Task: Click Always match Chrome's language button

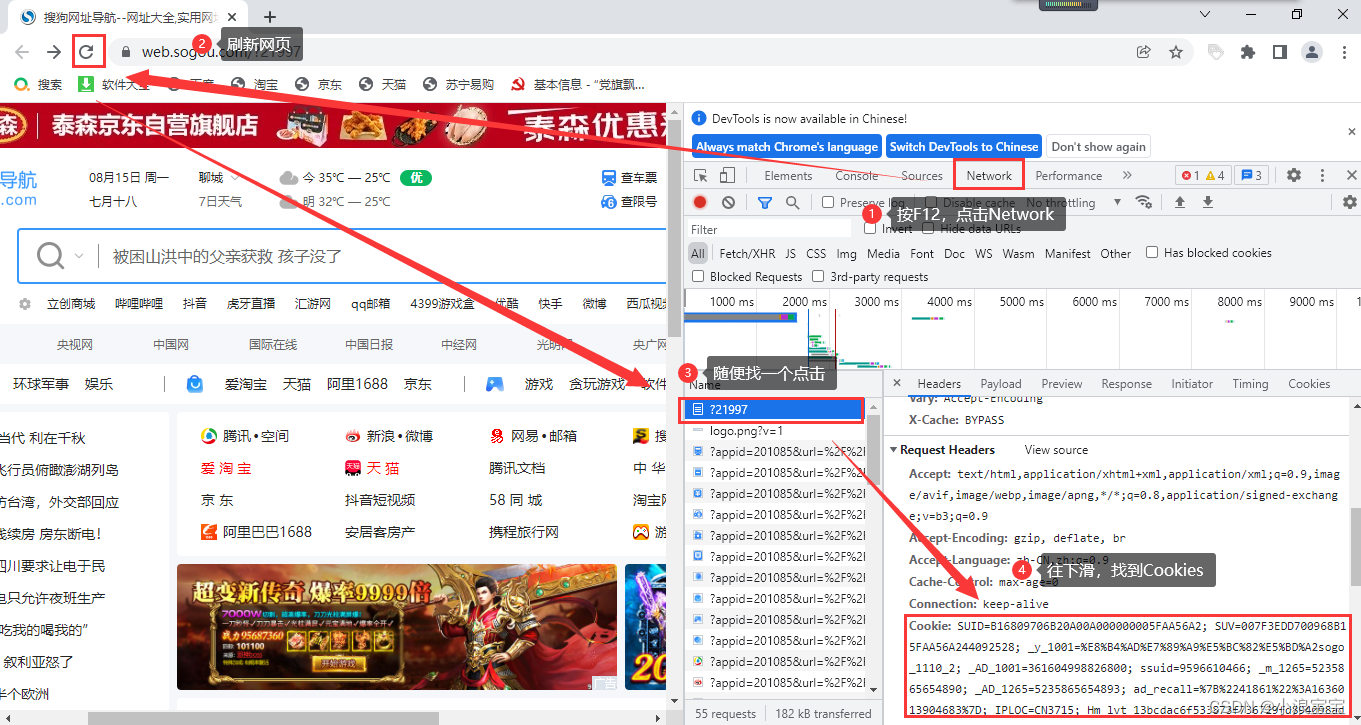Action: (x=787, y=146)
